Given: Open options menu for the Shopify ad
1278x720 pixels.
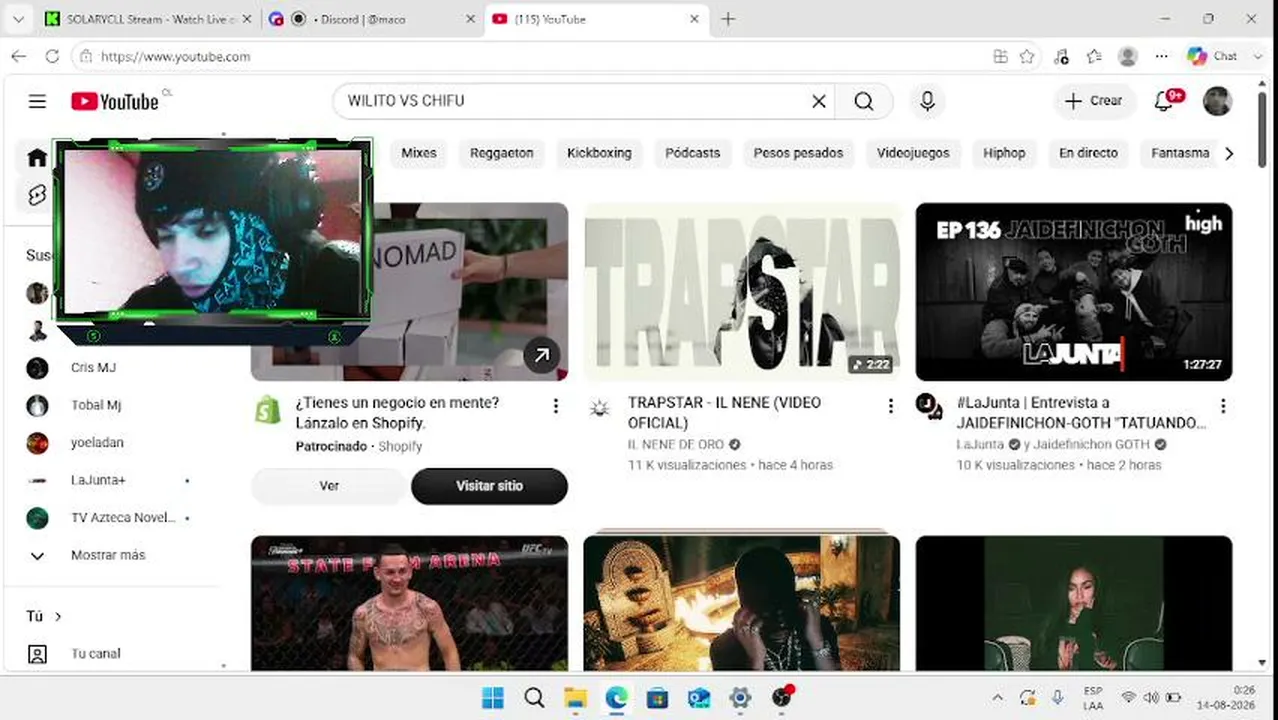Looking at the screenshot, I should (x=556, y=405).
